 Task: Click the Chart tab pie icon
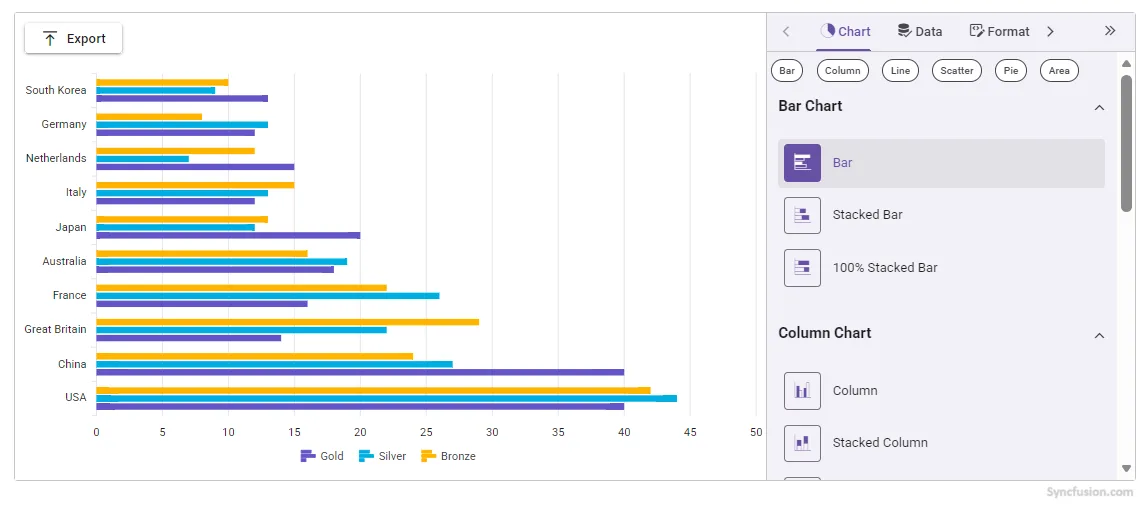(x=827, y=31)
